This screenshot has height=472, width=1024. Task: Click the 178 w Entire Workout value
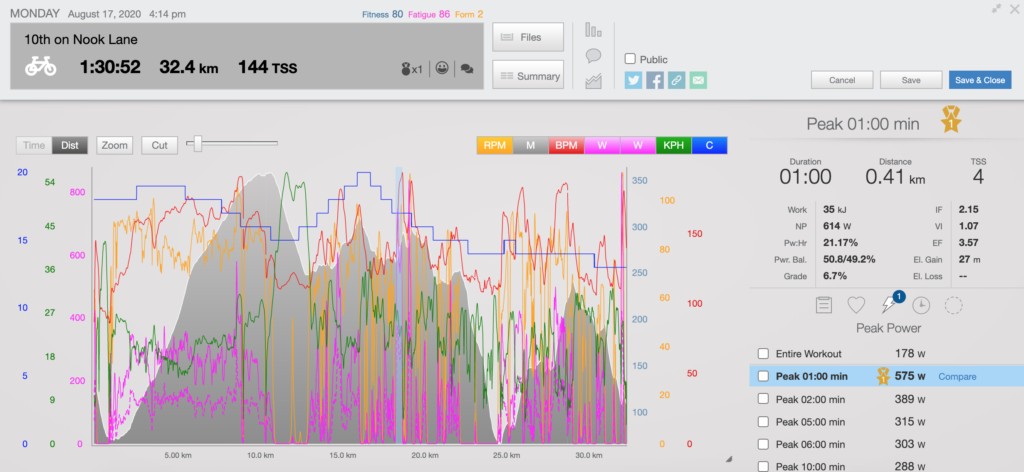910,354
